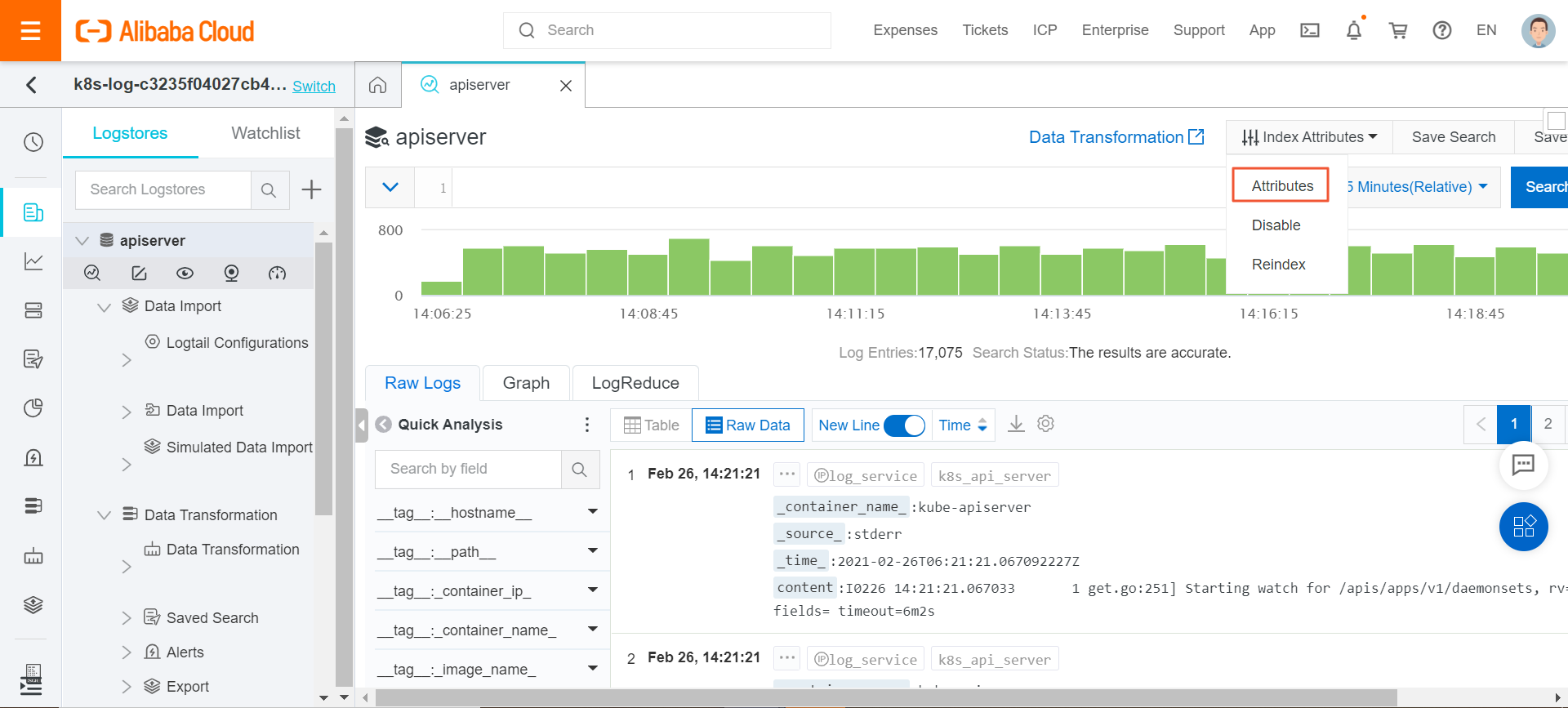
Task: Click the Save Search button
Action: 1454,137
